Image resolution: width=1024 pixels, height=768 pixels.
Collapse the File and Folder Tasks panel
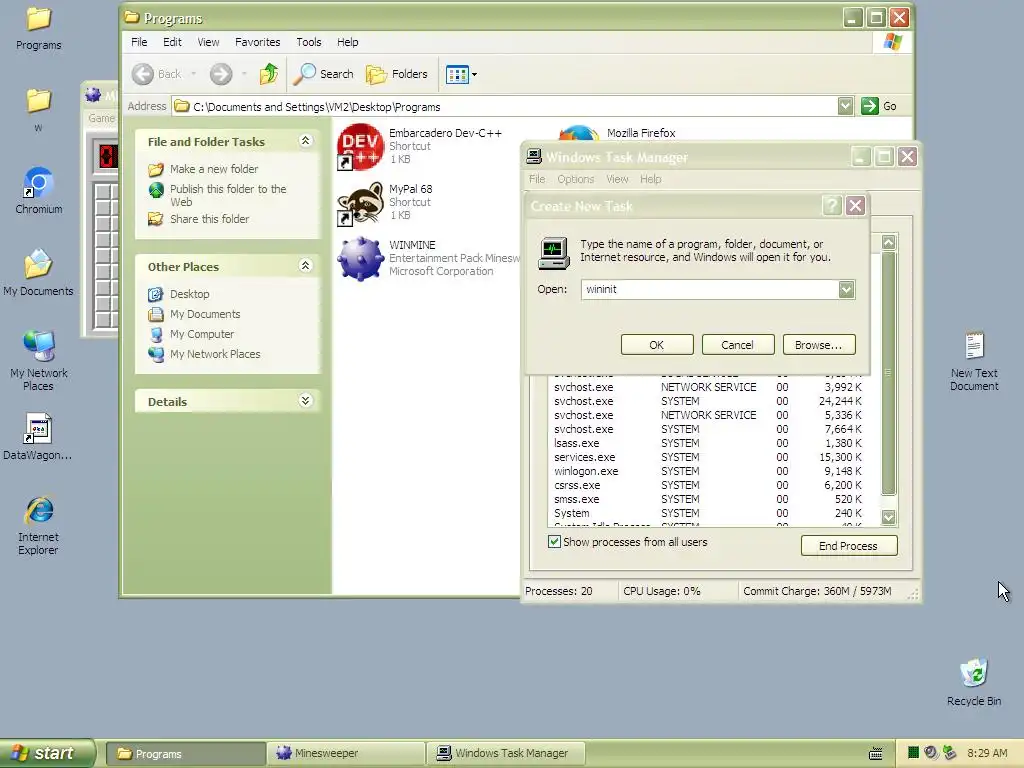pyautogui.click(x=306, y=141)
